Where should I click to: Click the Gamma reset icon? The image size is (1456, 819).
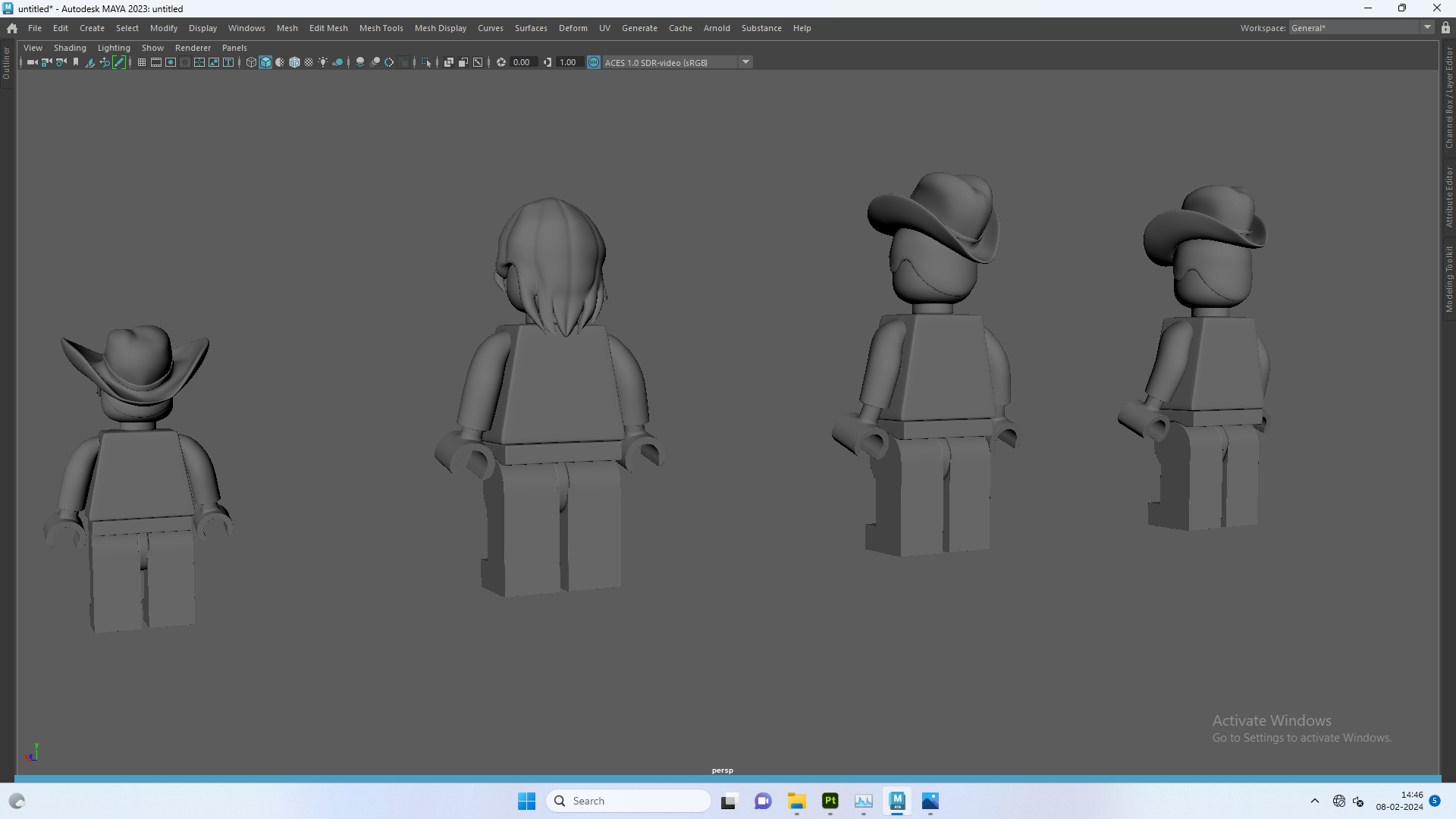548,62
